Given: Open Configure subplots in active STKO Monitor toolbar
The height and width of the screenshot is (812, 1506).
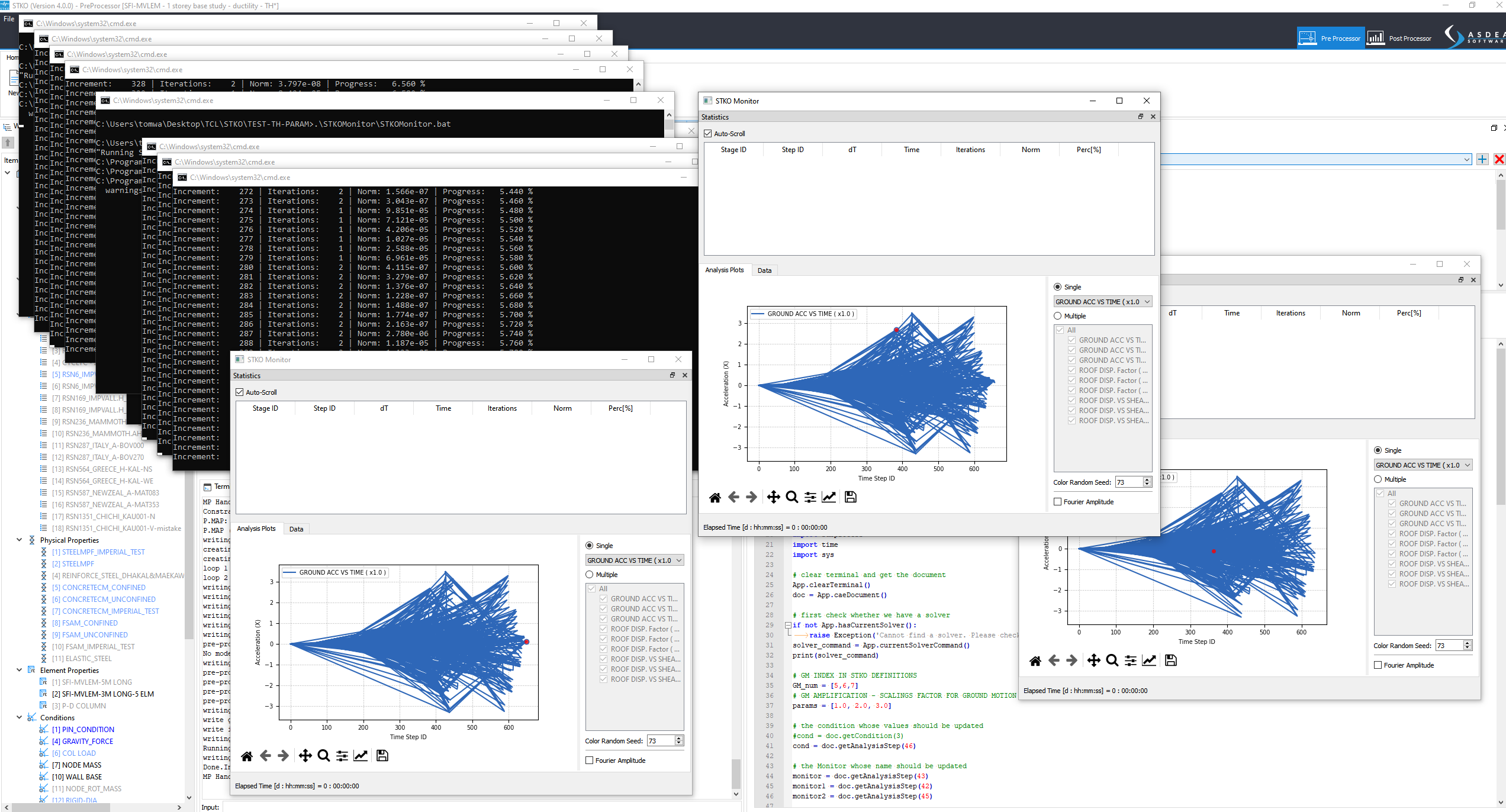Looking at the screenshot, I should pyautogui.click(x=810, y=497).
